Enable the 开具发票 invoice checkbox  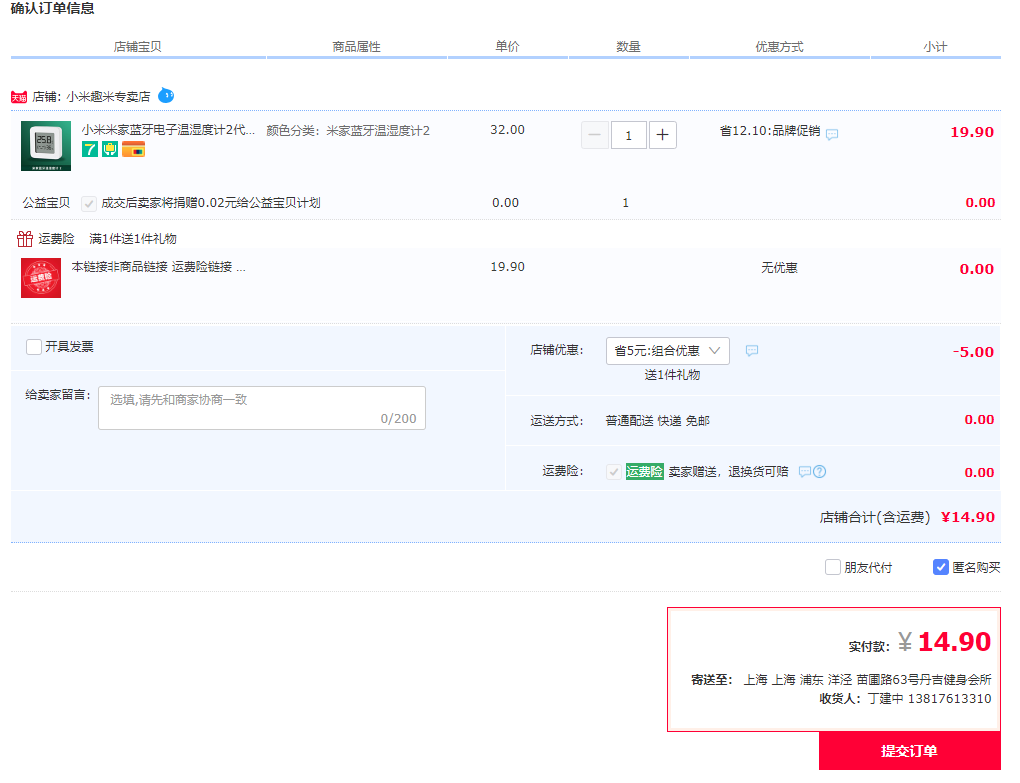[x=34, y=347]
